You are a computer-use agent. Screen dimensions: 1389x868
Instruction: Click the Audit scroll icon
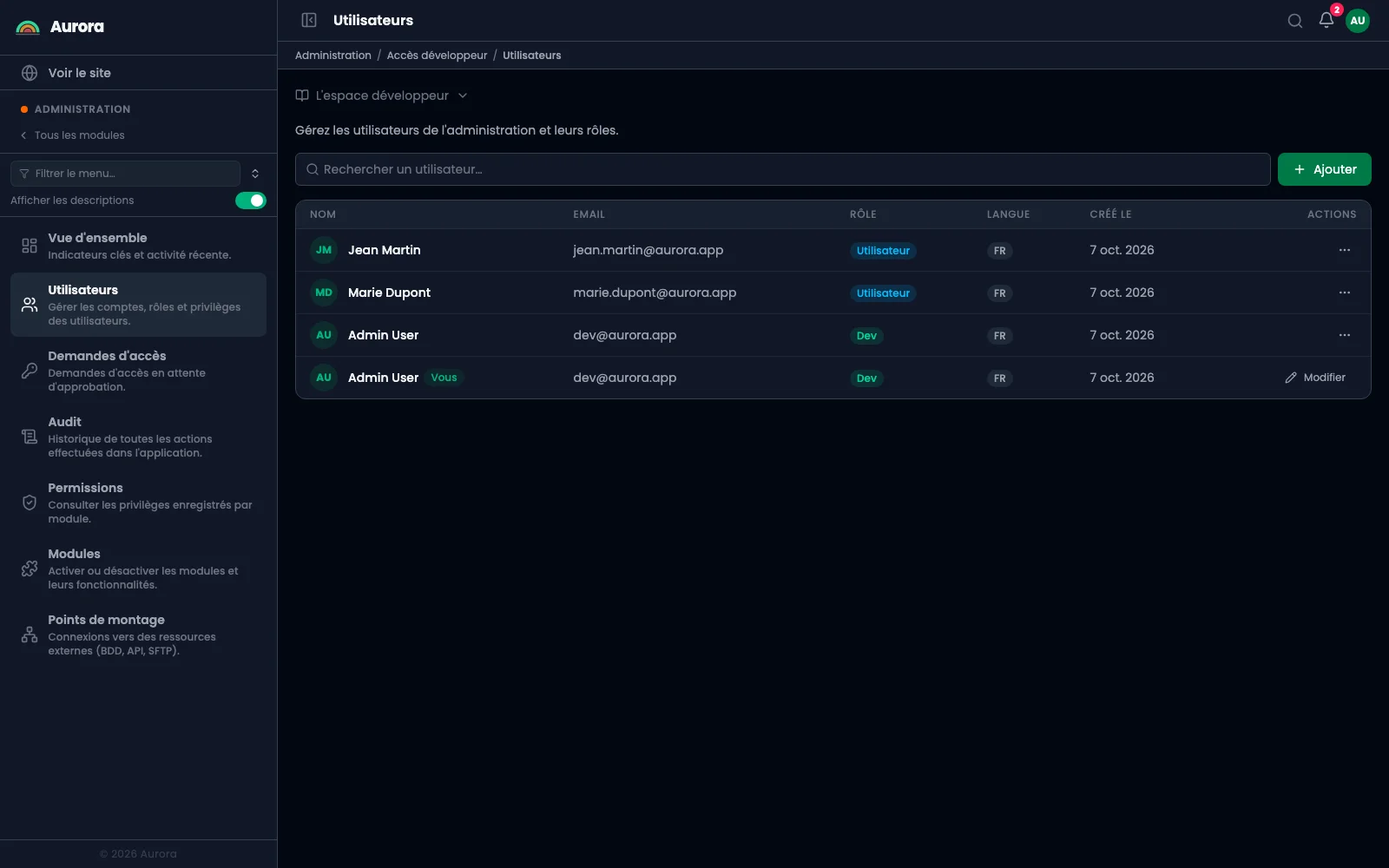[x=30, y=437]
